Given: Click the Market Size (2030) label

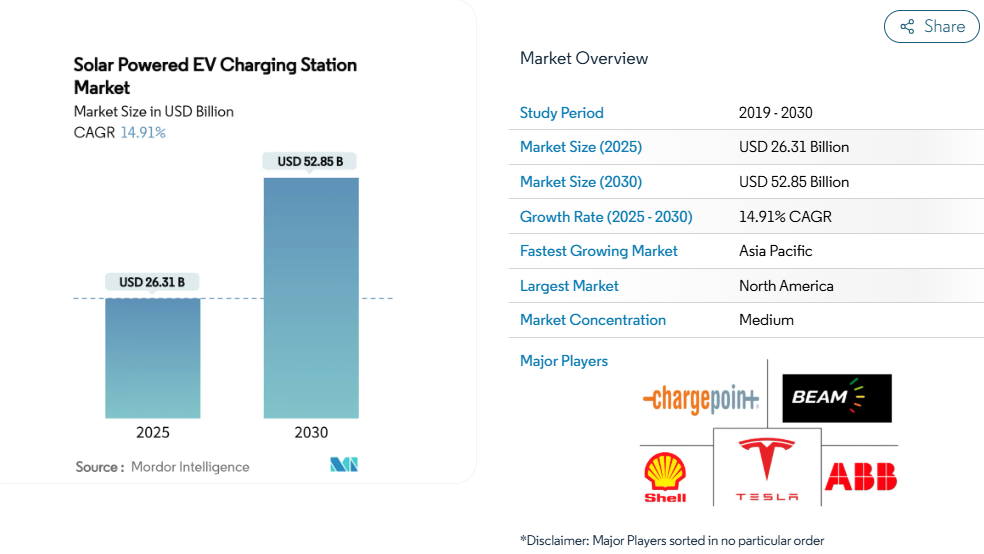Looking at the screenshot, I should coord(580,182).
